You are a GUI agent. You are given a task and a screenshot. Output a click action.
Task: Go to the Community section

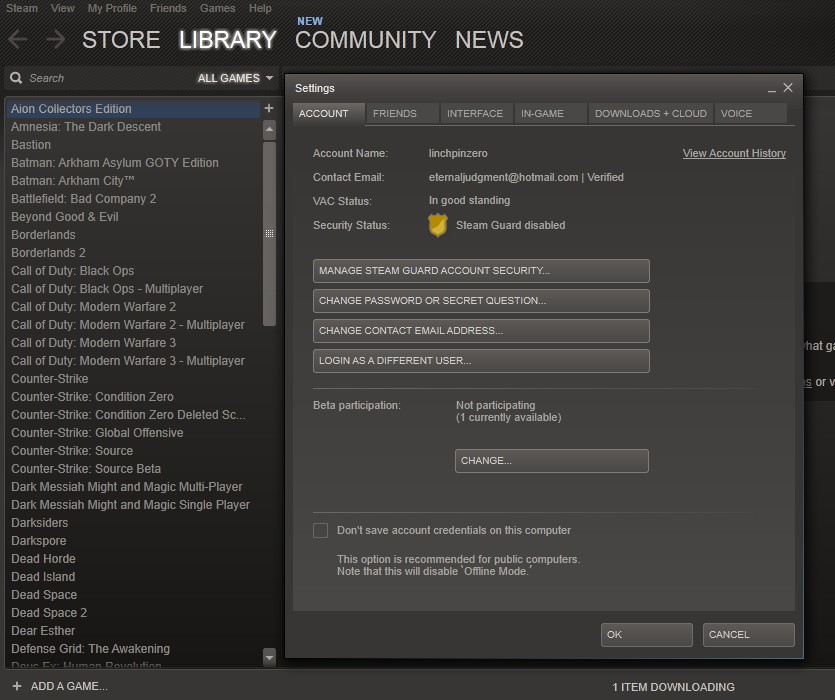click(365, 40)
